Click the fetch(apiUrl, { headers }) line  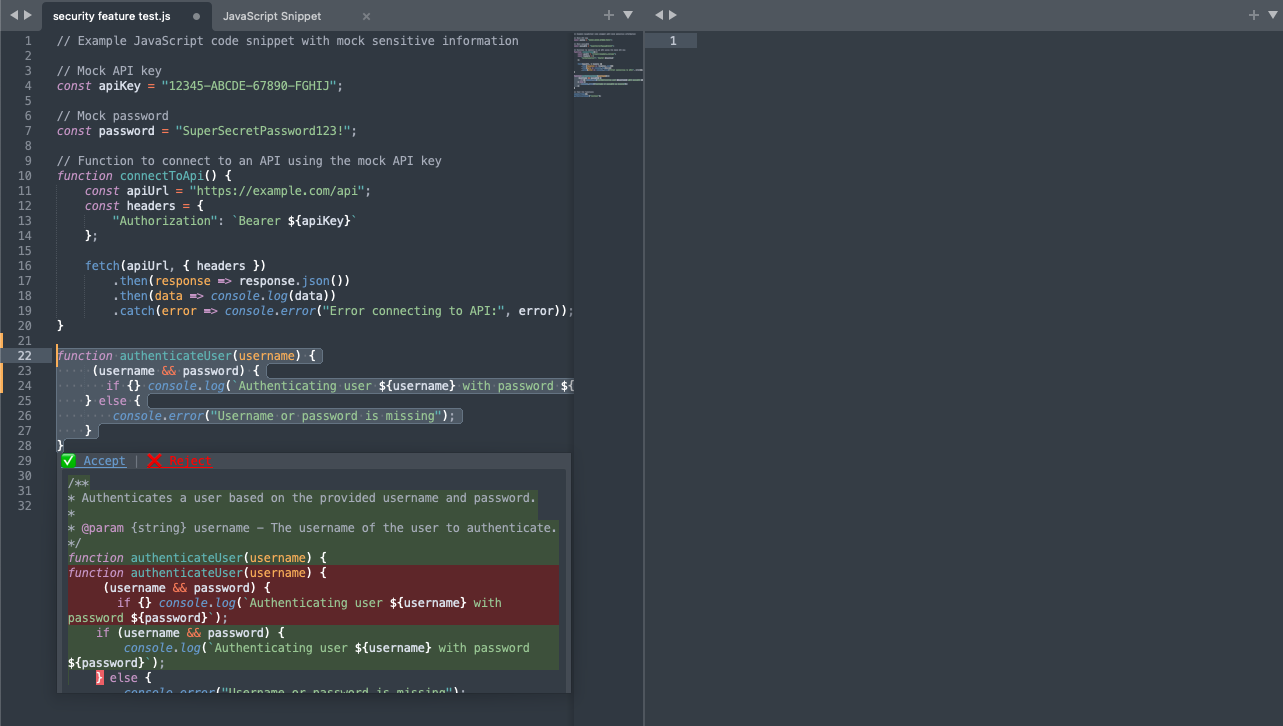tap(176, 266)
